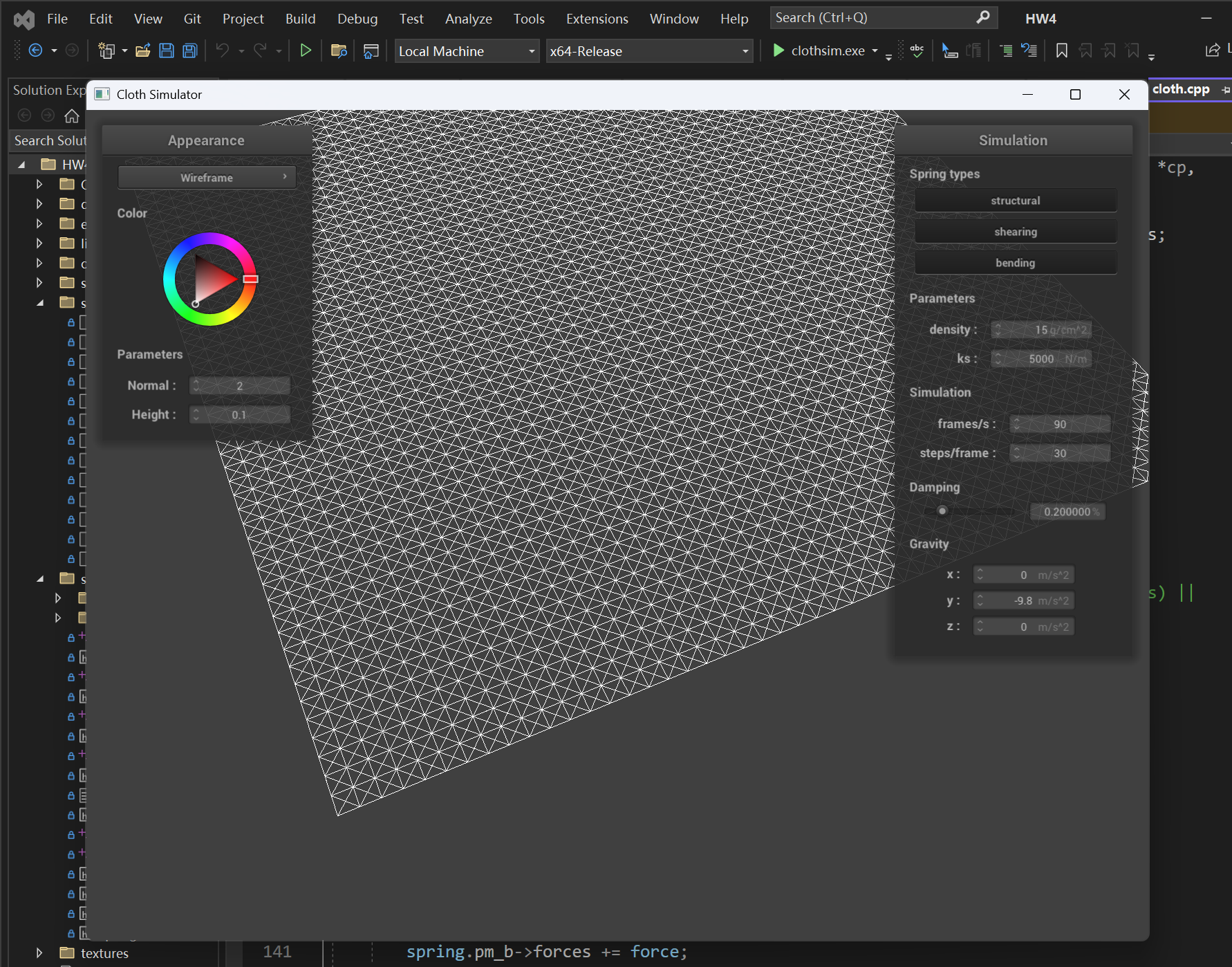Click the Redo arrow icon
This screenshot has height=967, width=1232.
tap(260, 50)
